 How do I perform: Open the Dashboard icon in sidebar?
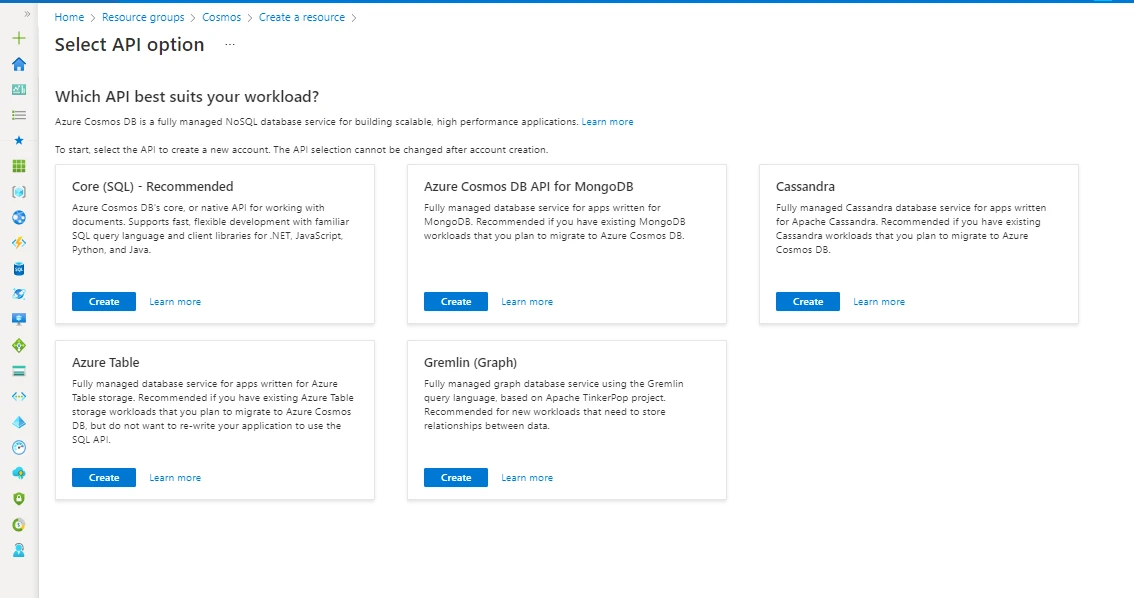tap(18, 89)
